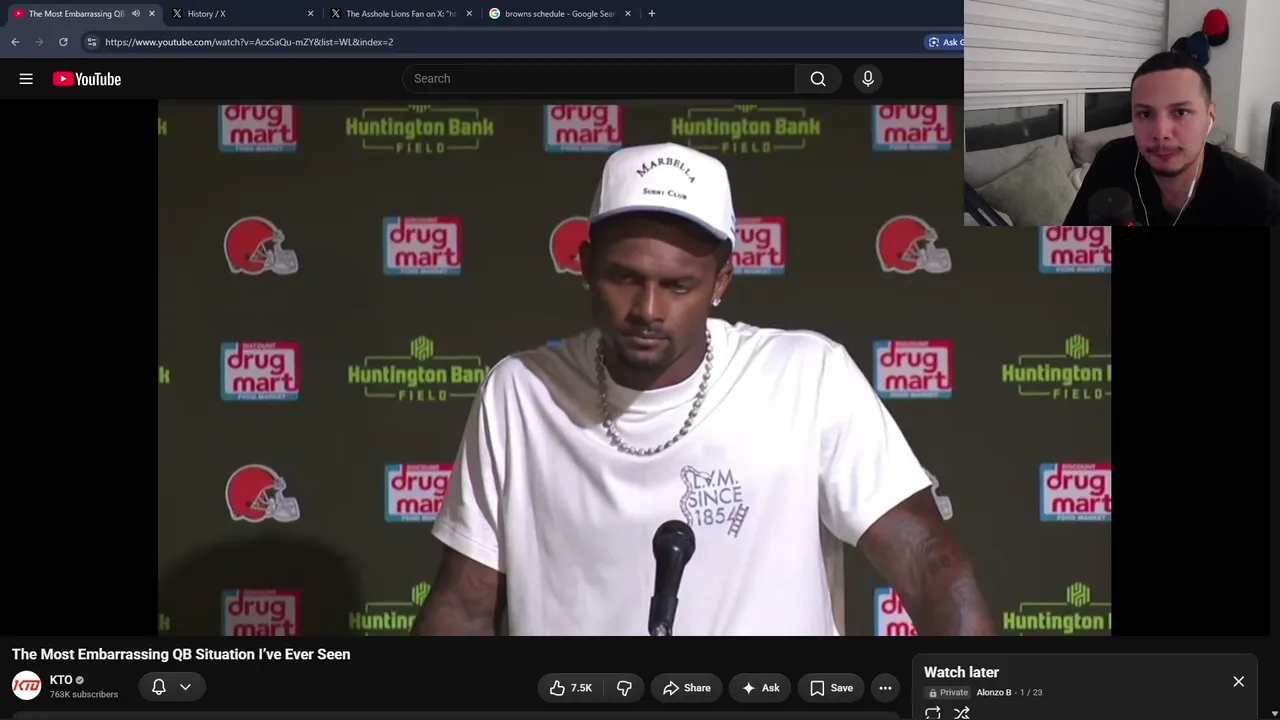Go to the YouTube home logo
1280x720 pixels.
click(87, 79)
